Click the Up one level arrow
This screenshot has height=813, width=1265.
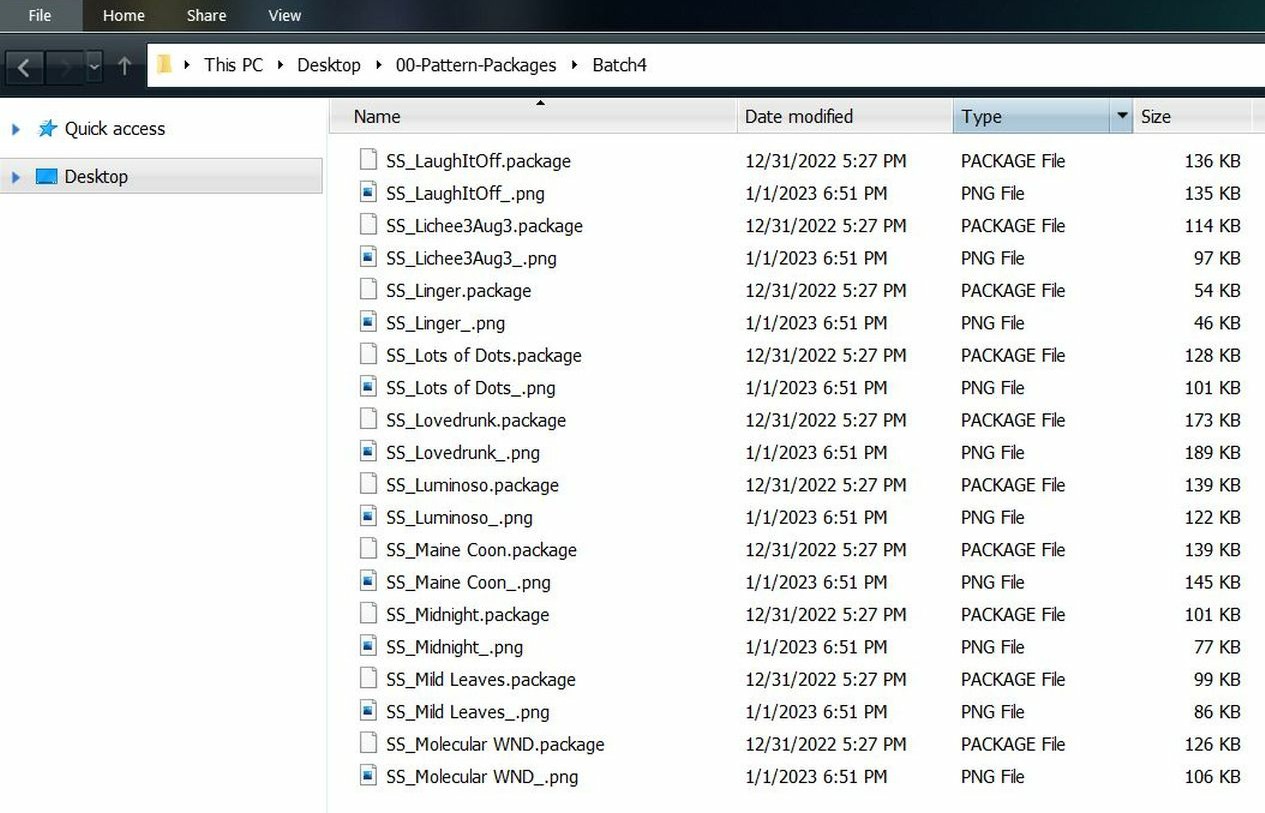point(124,66)
